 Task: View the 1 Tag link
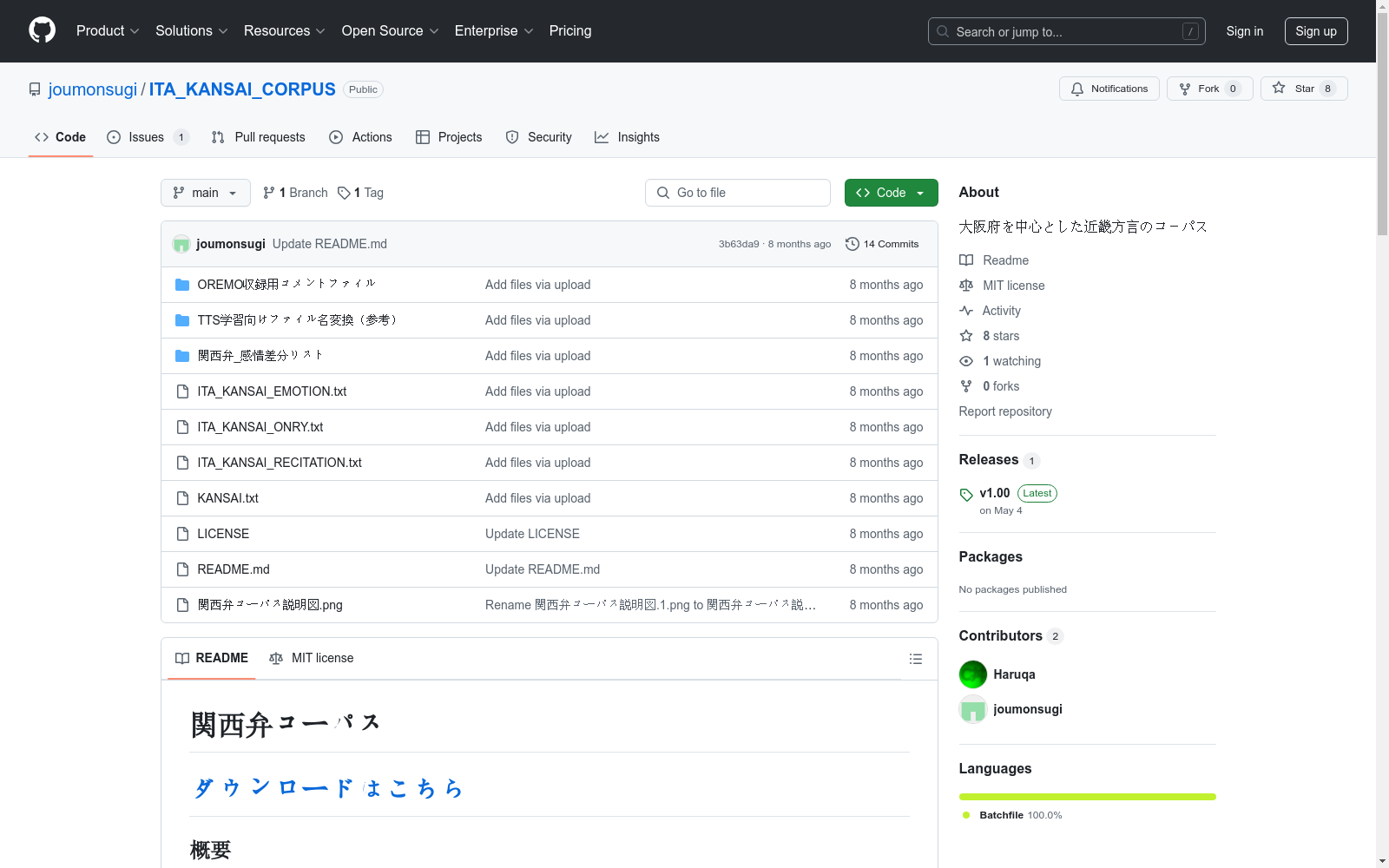click(x=360, y=193)
